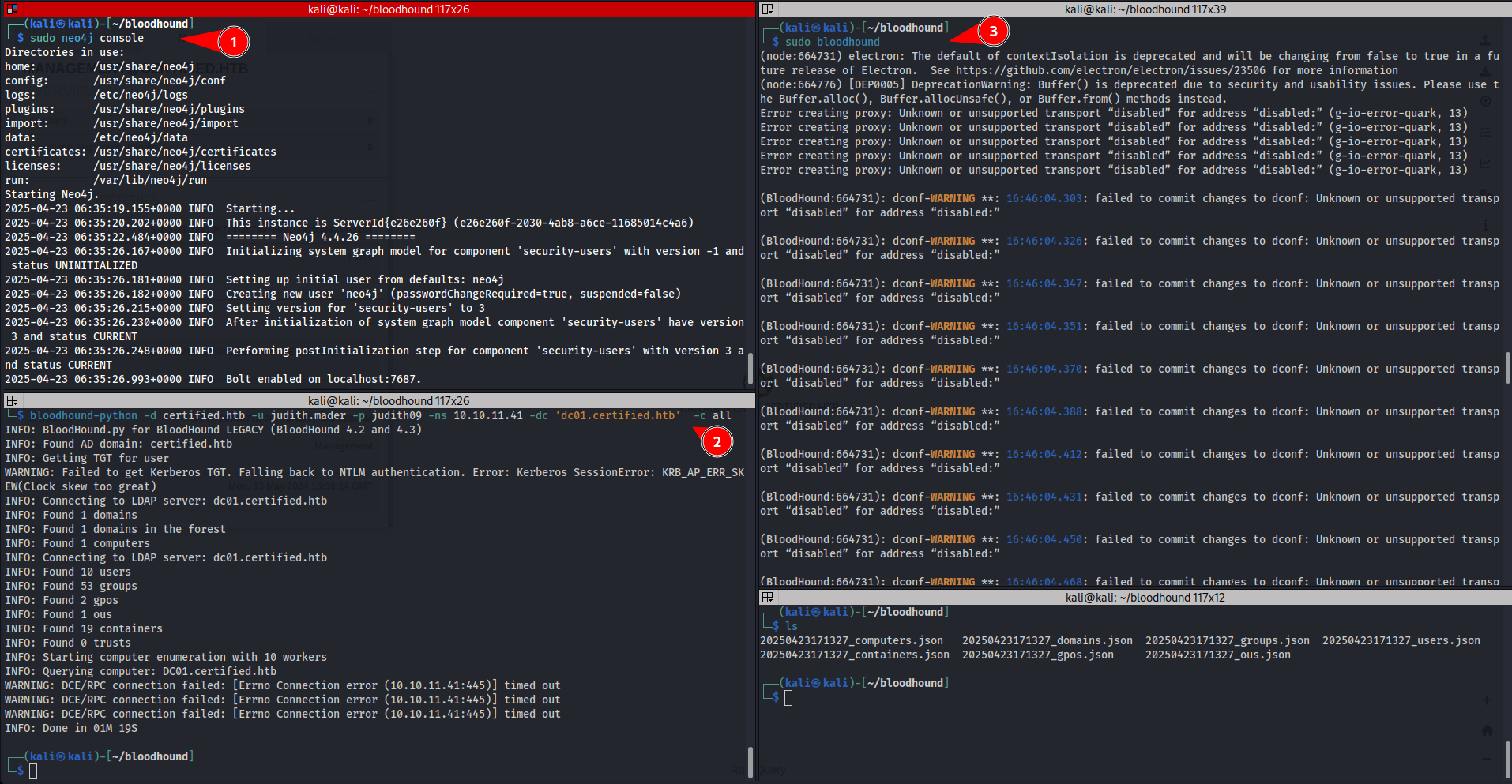Click the 'Starting Neo4j.' line
The image size is (1512, 784).
point(52,194)
